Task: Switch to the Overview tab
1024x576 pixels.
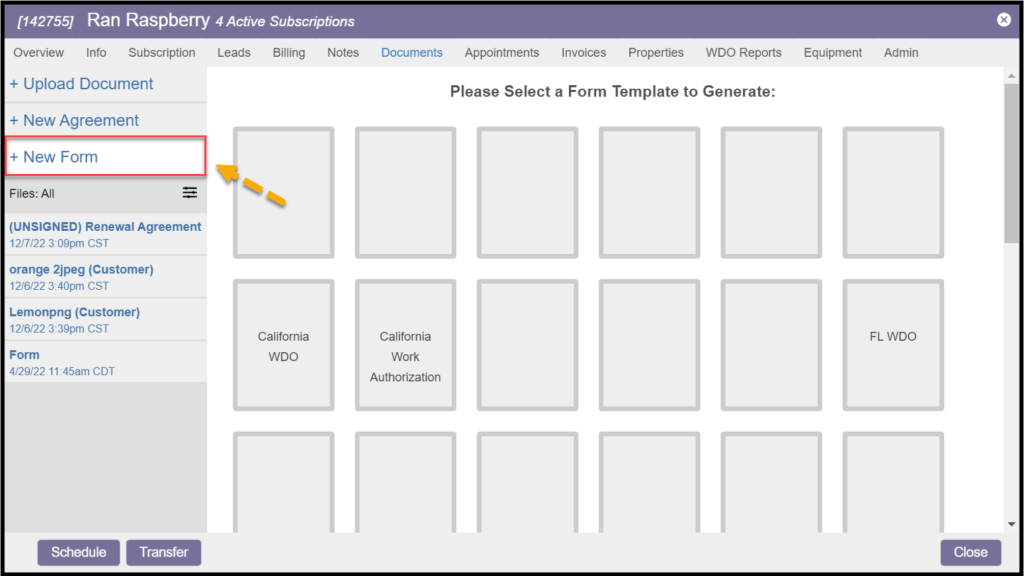Action: pyautogui.click(x=39, y=53)
